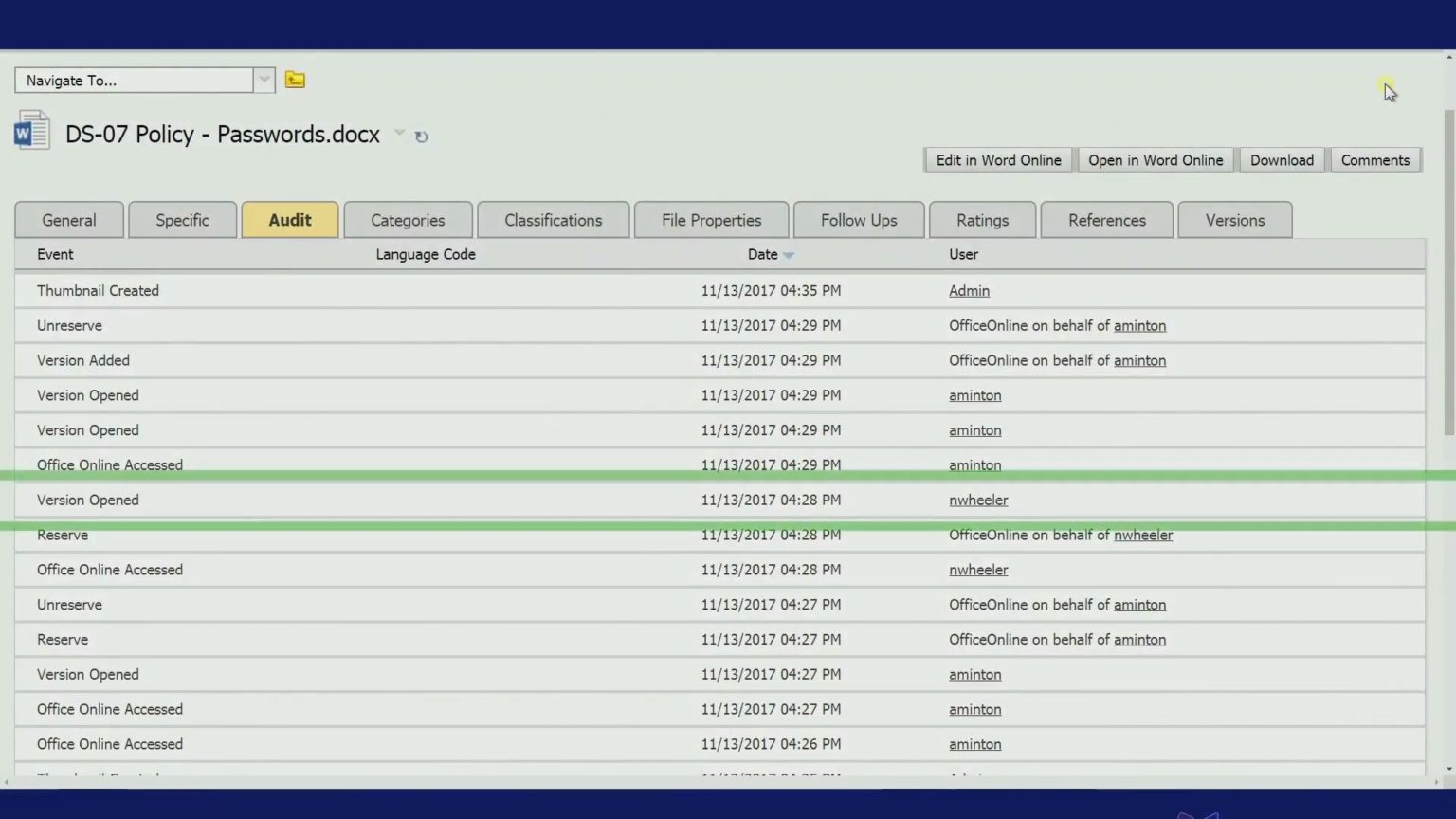
Task: Select the File Properties tab
Action: 711,220
